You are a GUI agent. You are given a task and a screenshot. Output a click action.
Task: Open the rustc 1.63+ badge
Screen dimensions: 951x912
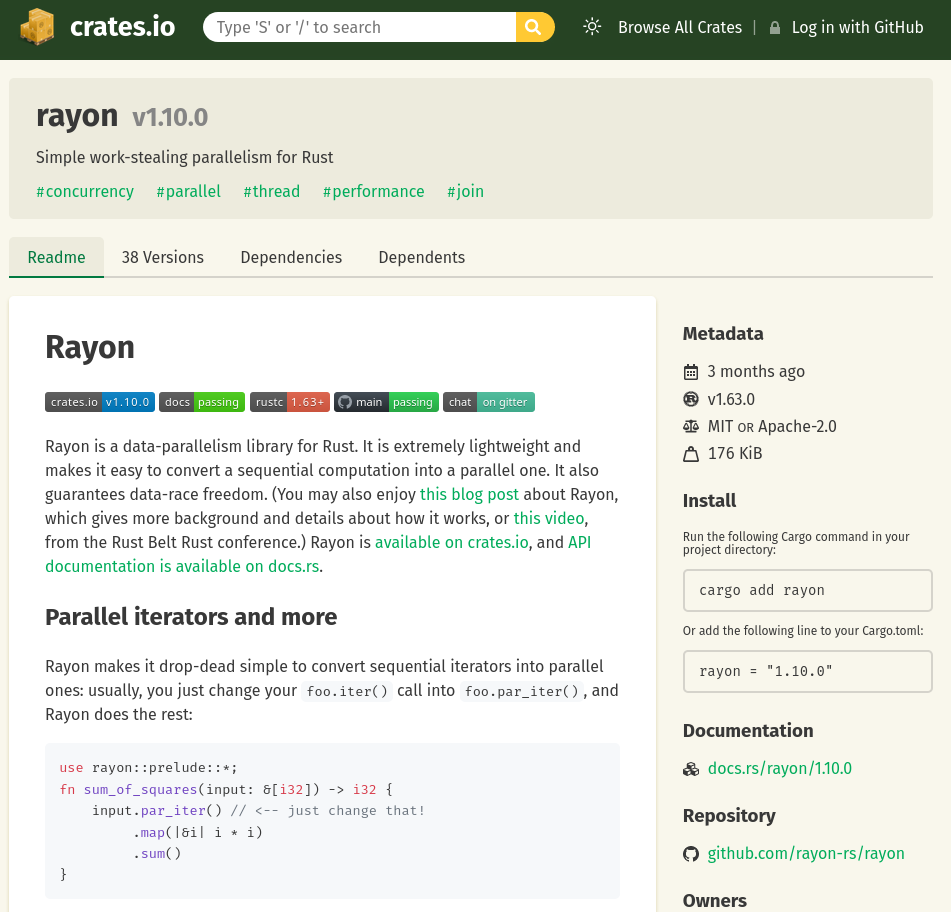(x=290, y=402)
